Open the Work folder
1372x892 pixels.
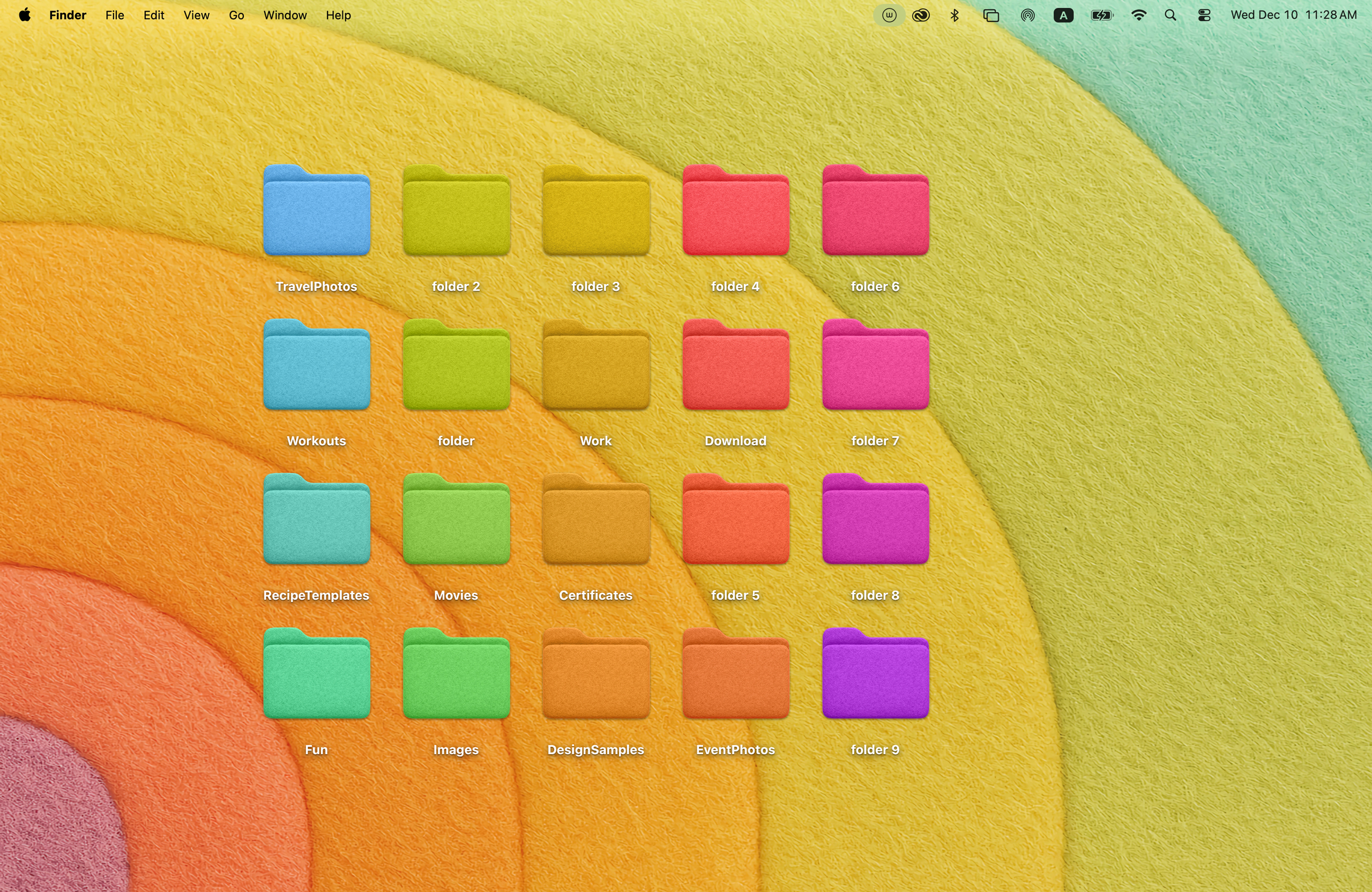click(x=595, y=366)
